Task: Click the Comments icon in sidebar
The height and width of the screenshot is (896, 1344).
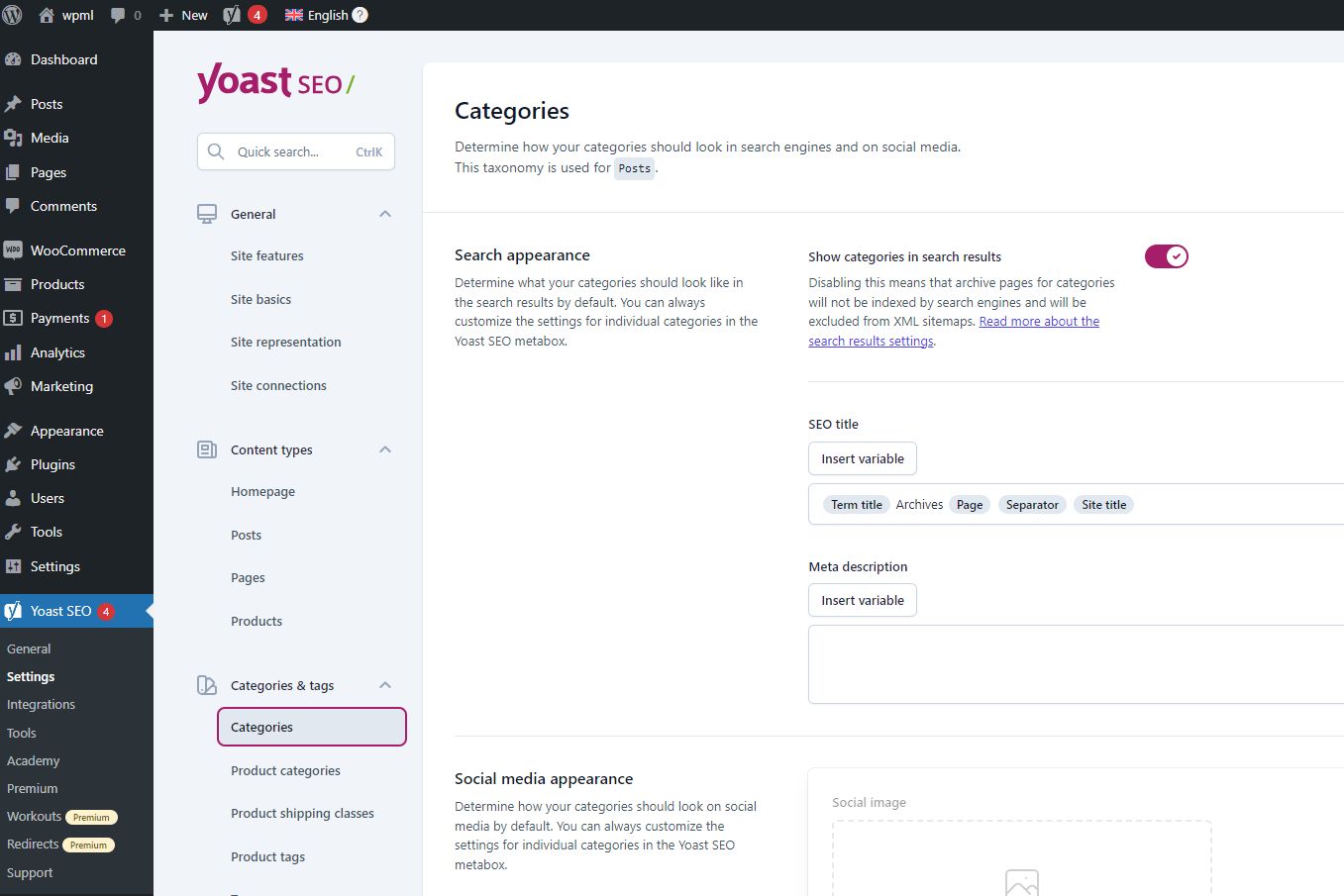Action: [13, 206]
